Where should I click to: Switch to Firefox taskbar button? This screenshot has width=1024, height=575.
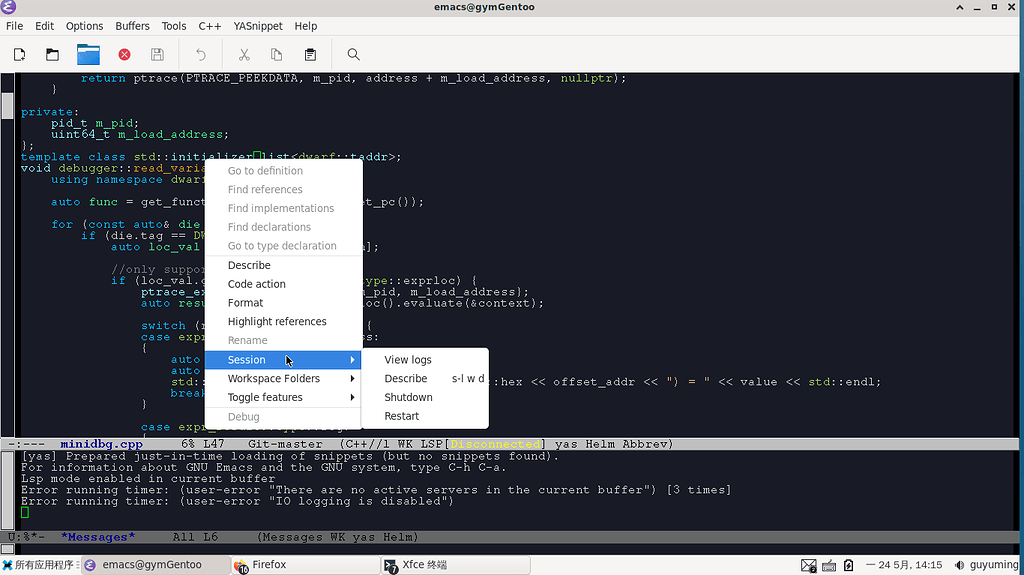point(306,565)
